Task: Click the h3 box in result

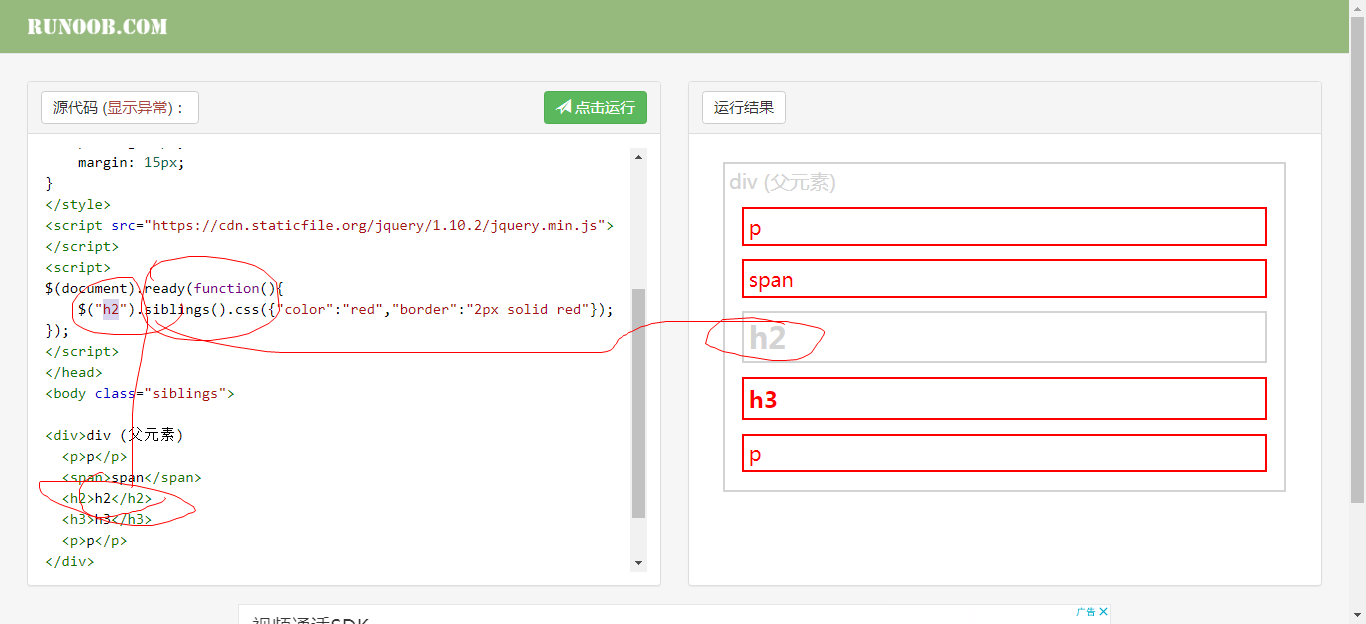Action: (1004, 398)
